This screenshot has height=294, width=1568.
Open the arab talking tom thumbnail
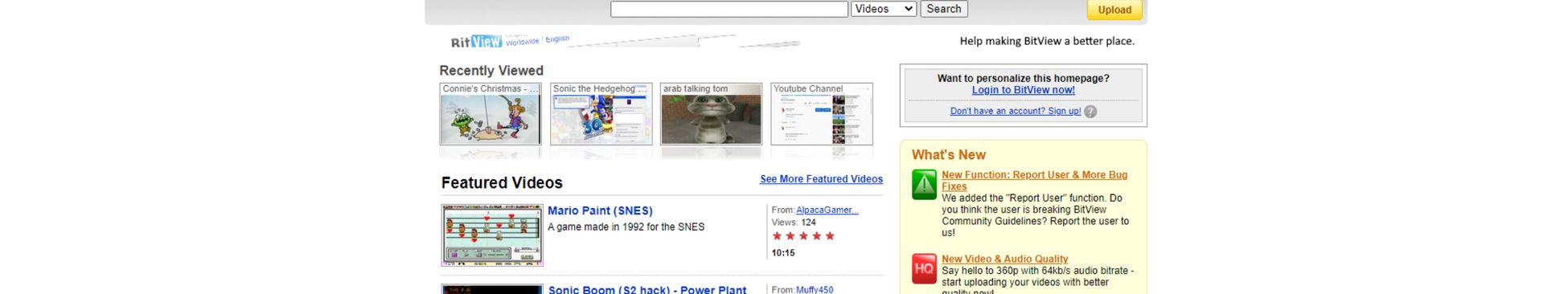coord(711,114)
